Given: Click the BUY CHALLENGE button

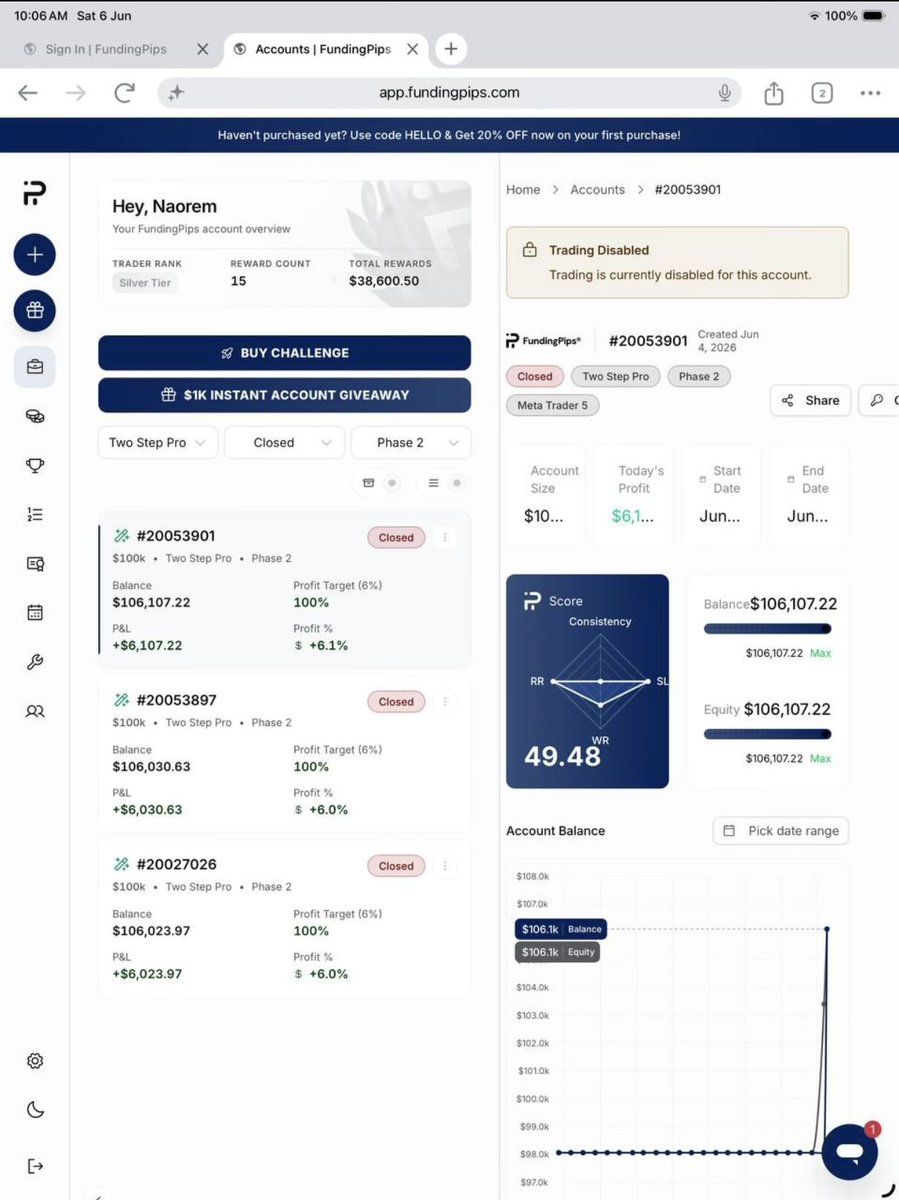Looking at the screenshot, I should [x=284, y=353].
